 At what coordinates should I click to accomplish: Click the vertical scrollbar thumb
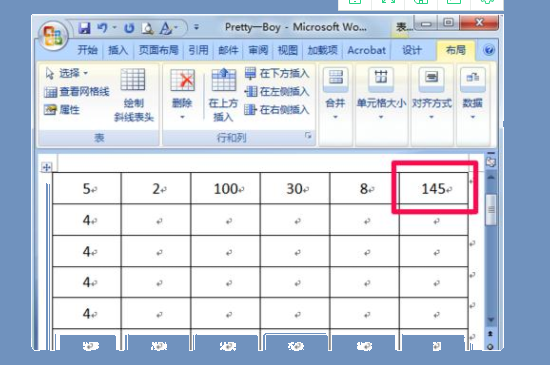pyautogui.click(x=491, y=209)
